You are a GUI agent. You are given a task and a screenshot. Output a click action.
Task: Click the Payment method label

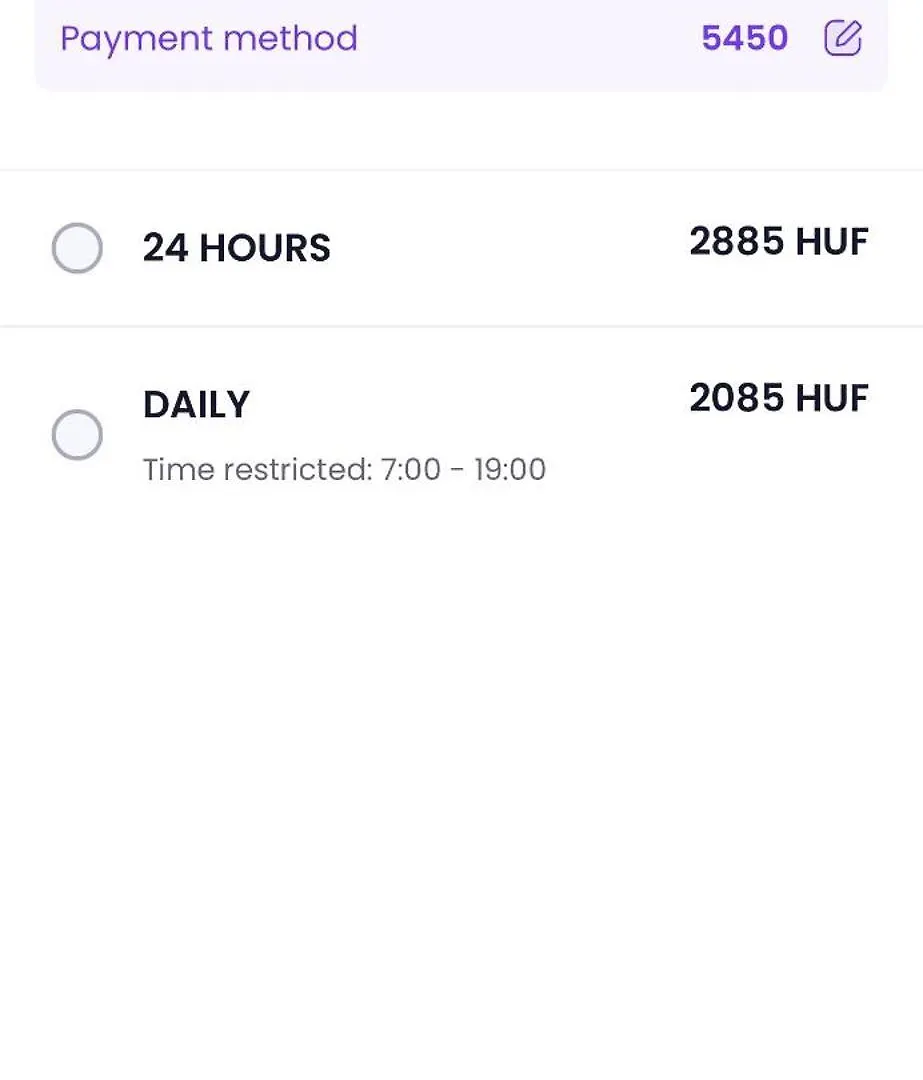(x=209, y=39)
